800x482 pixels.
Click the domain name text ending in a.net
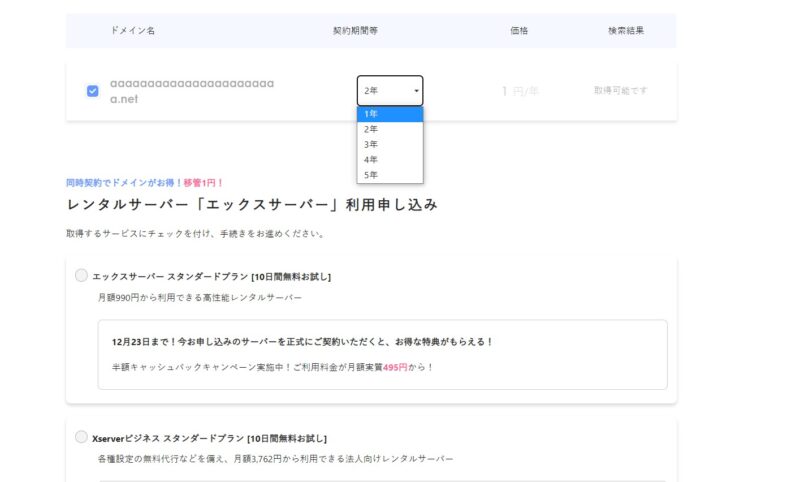click(x=192, y=91)
